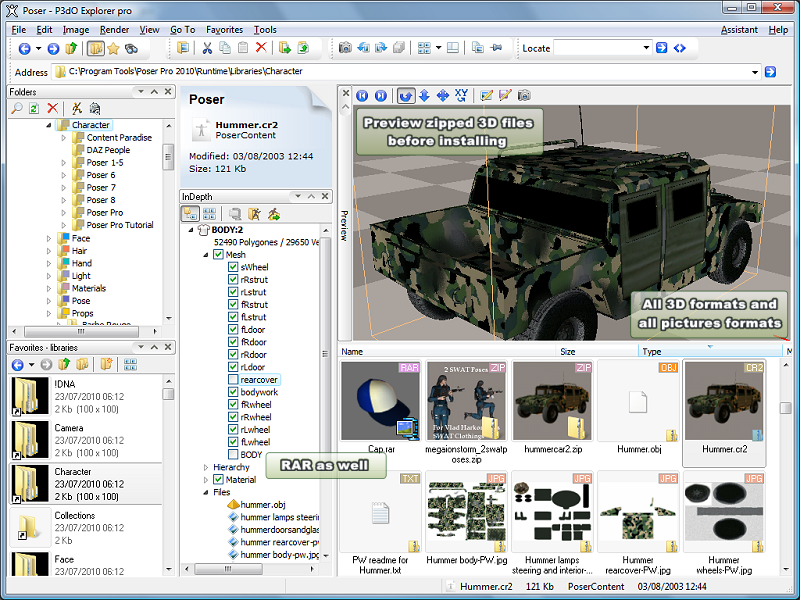This screenshot has height=600, width=800.
Task: Click the blue navigate arrow at the address bar end
Action: point(770,72)
